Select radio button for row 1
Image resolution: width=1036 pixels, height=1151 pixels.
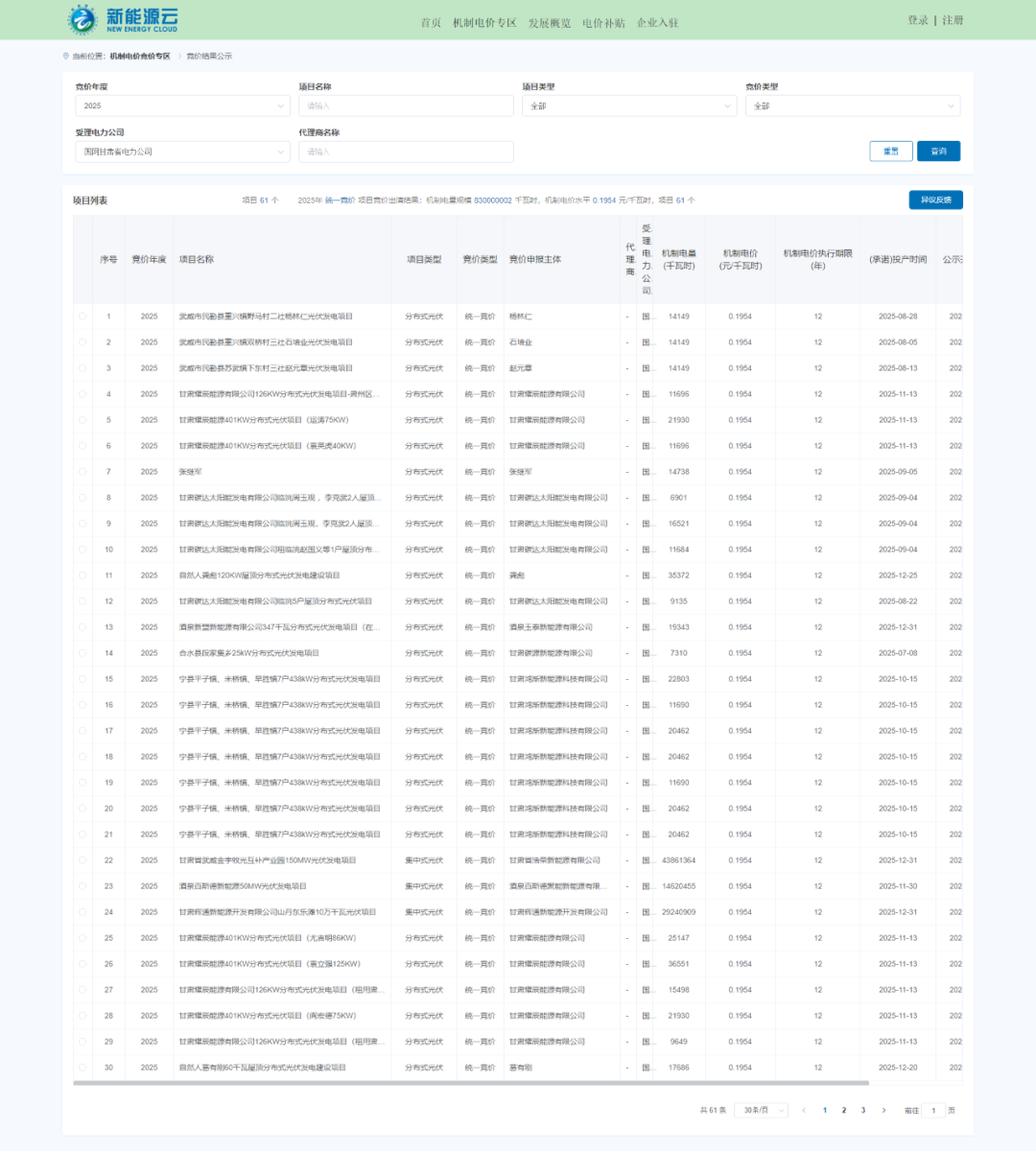[x=82, y=317]
